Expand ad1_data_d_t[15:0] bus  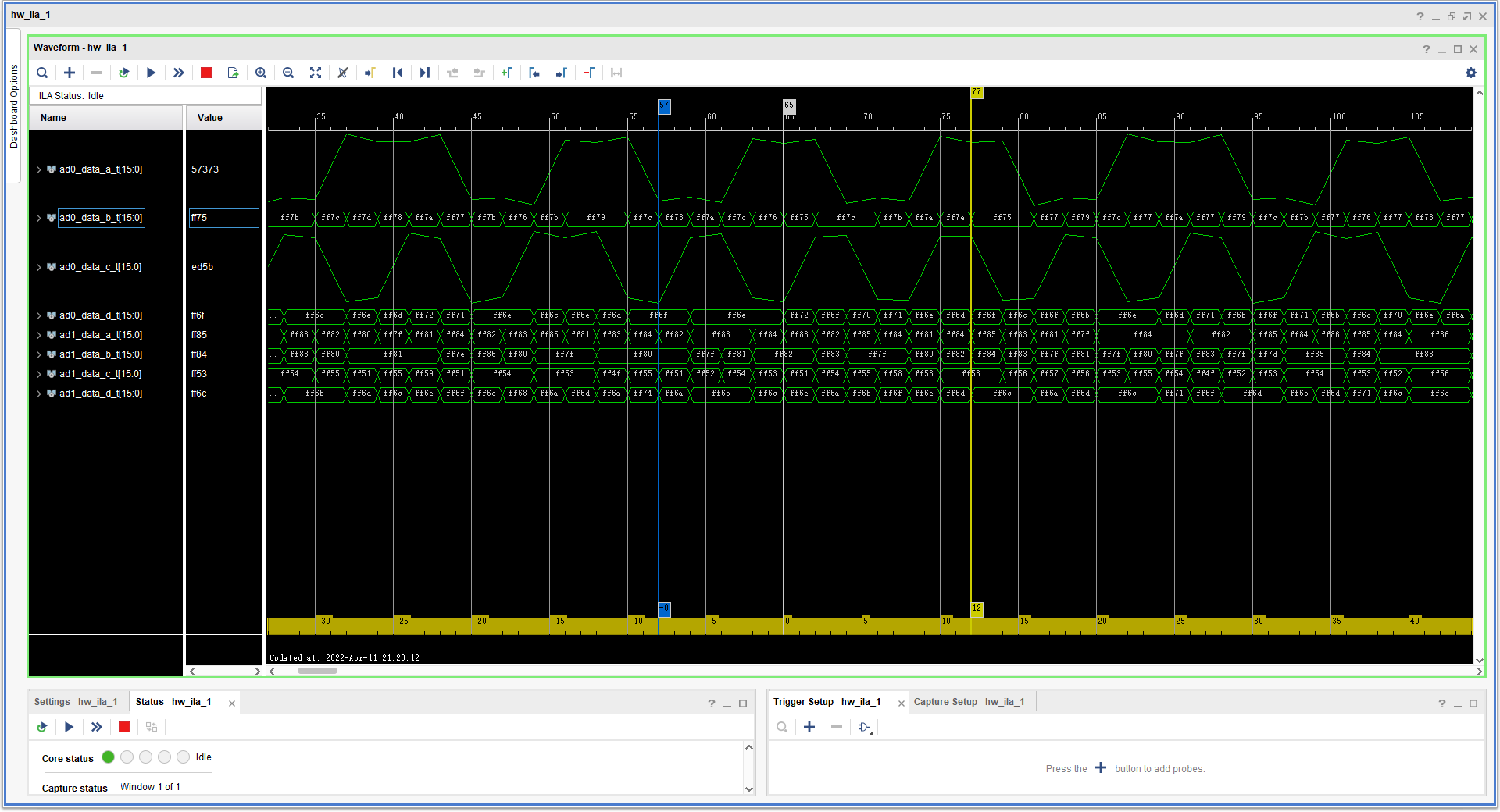39,394
